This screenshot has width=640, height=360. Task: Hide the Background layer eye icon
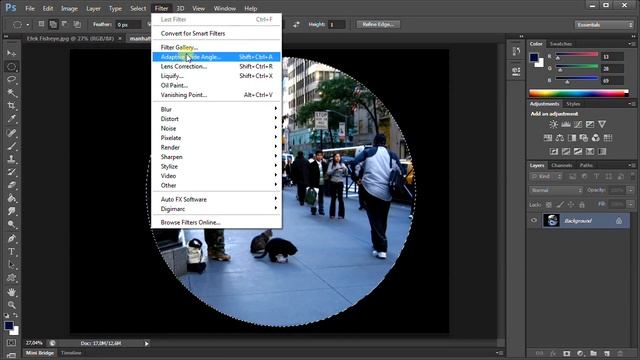(534, 220)
